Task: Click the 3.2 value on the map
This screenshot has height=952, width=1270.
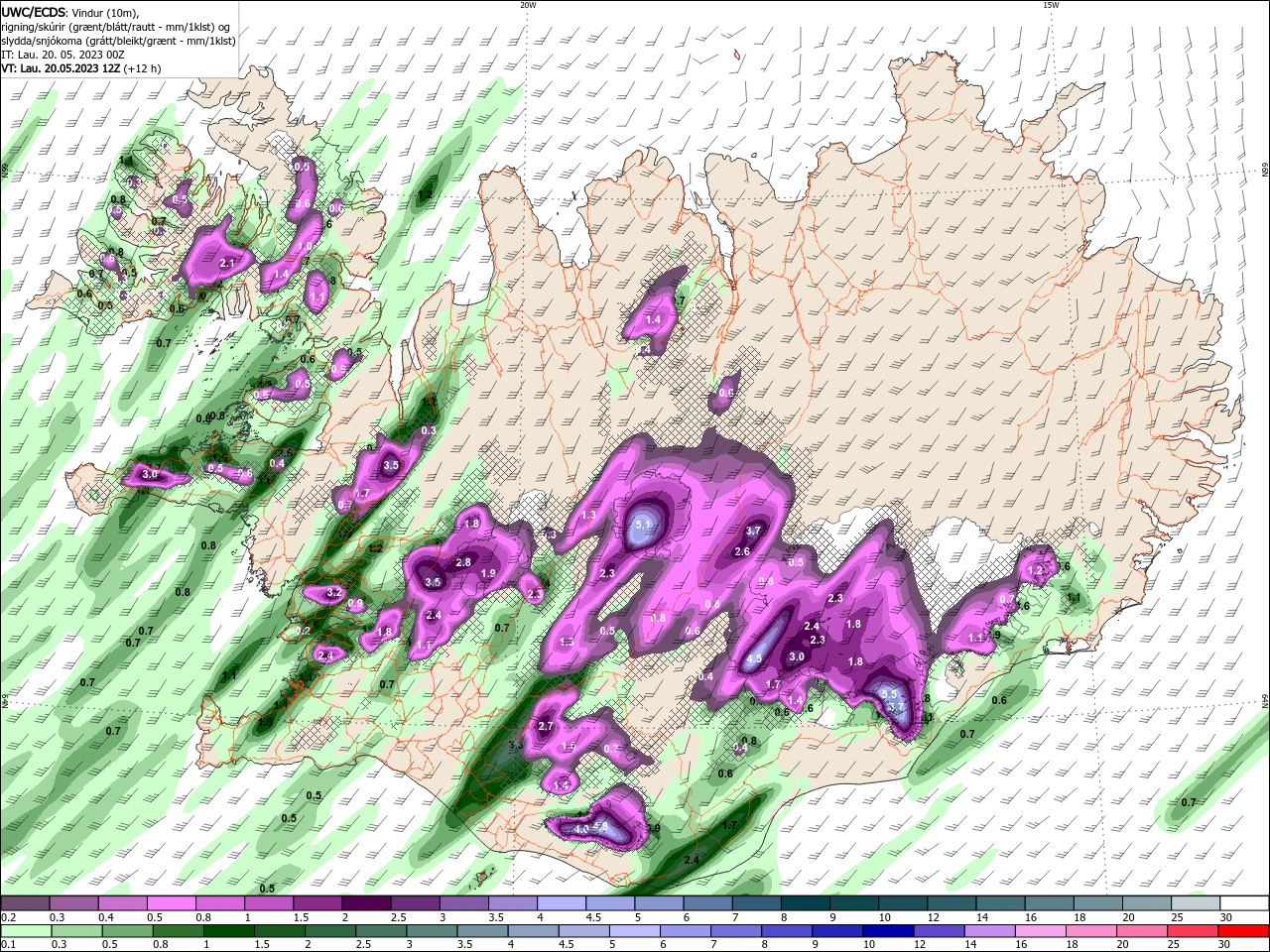Action: [x=334, y=592]
